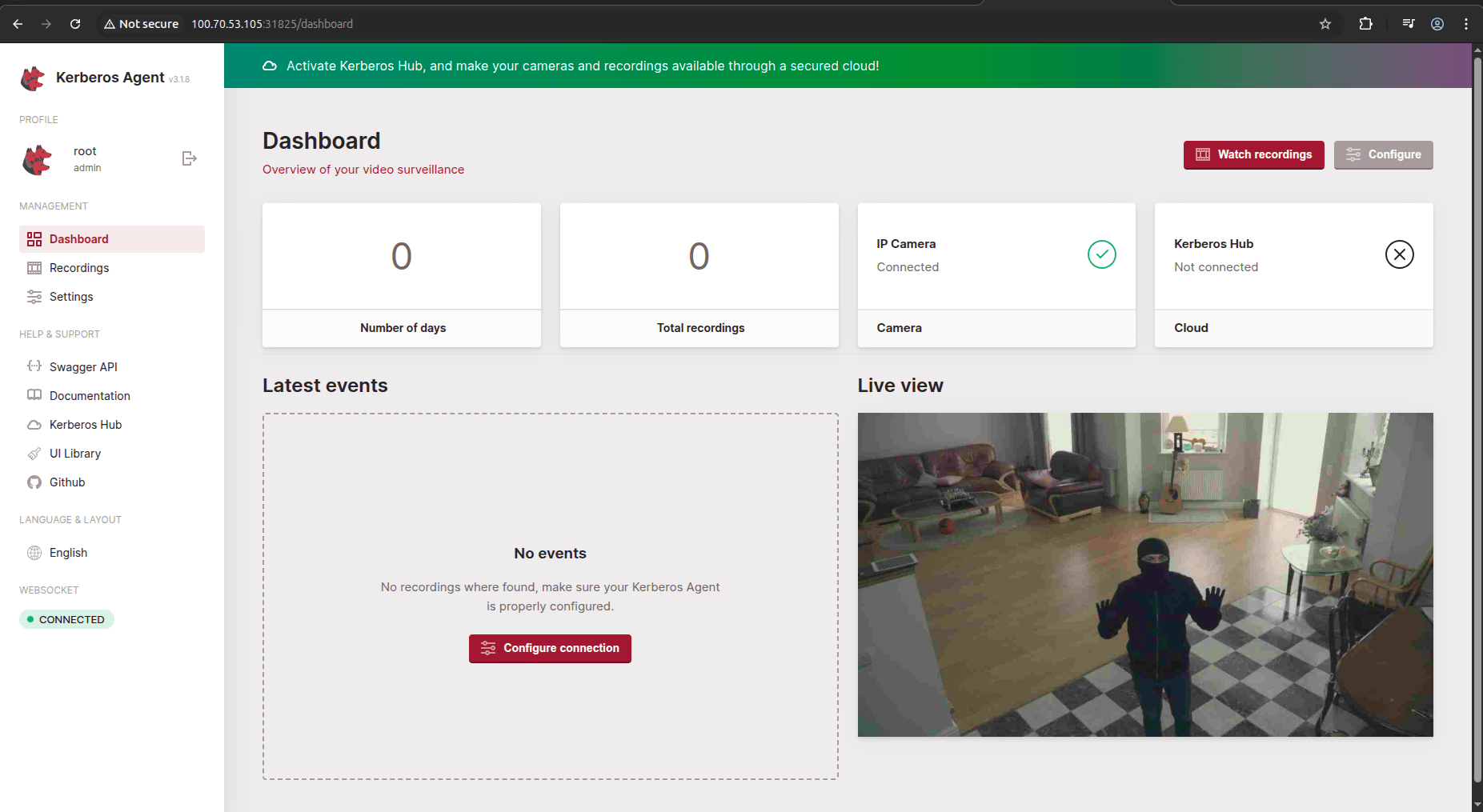This screenshot has width=1483, height=812.
Task: Open the Recordings menu item
Action: [x=112, y=268]
